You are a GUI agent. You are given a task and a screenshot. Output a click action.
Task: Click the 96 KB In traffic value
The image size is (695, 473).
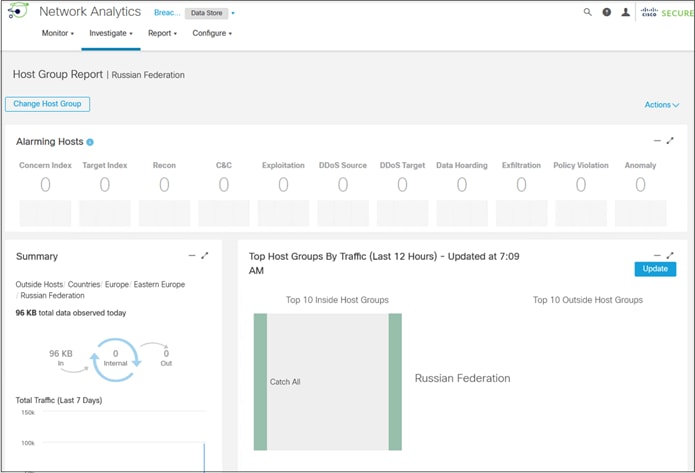[61, 354]
